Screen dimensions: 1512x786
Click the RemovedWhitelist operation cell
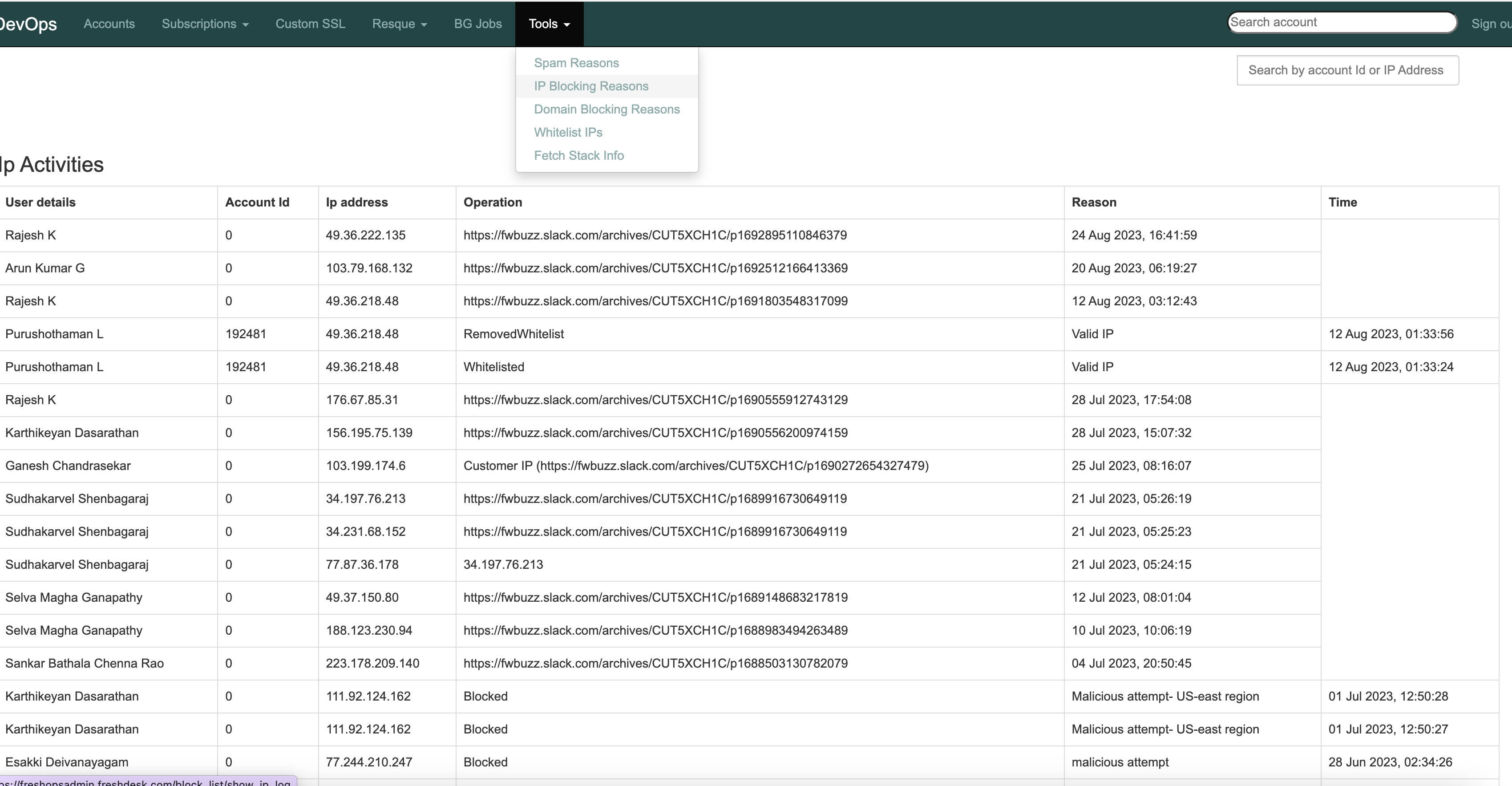pos(513,334)
